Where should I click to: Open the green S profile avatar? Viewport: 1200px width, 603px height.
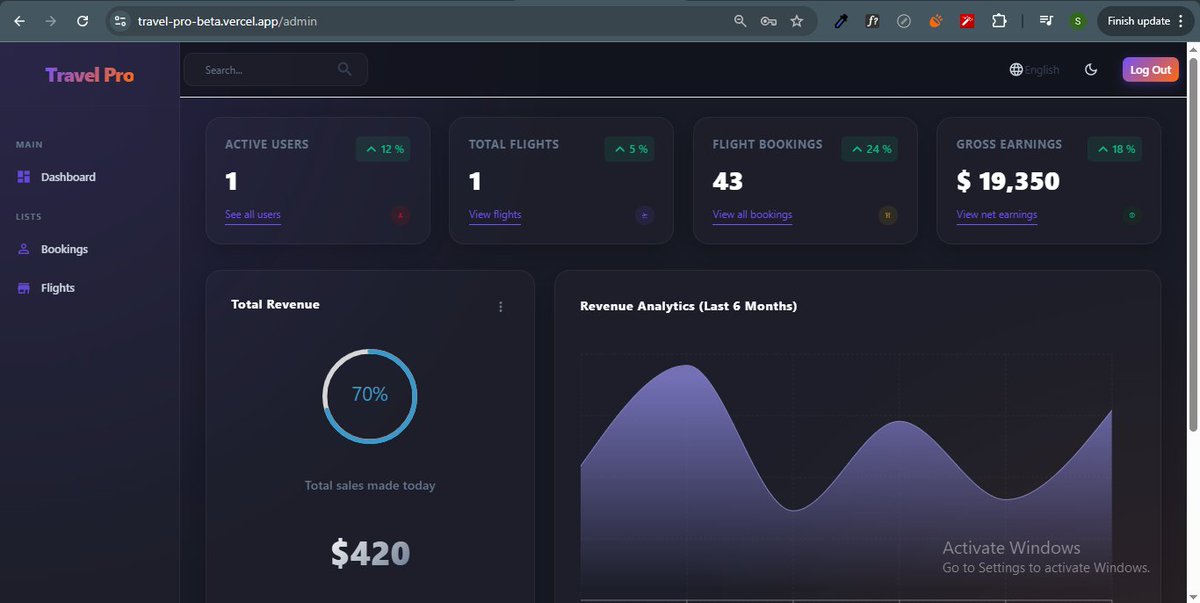1077,20
